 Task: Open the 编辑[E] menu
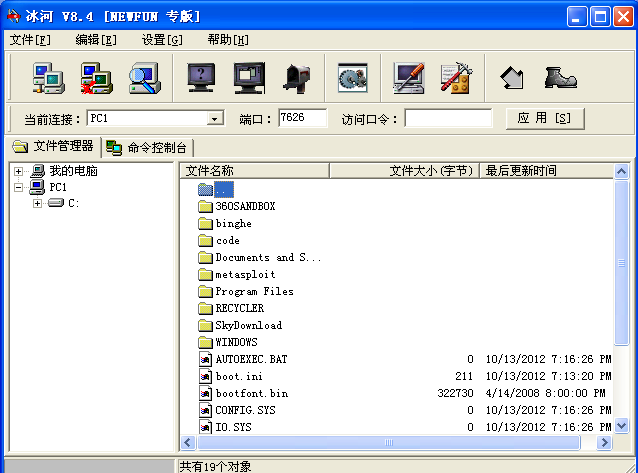point(96,40)
